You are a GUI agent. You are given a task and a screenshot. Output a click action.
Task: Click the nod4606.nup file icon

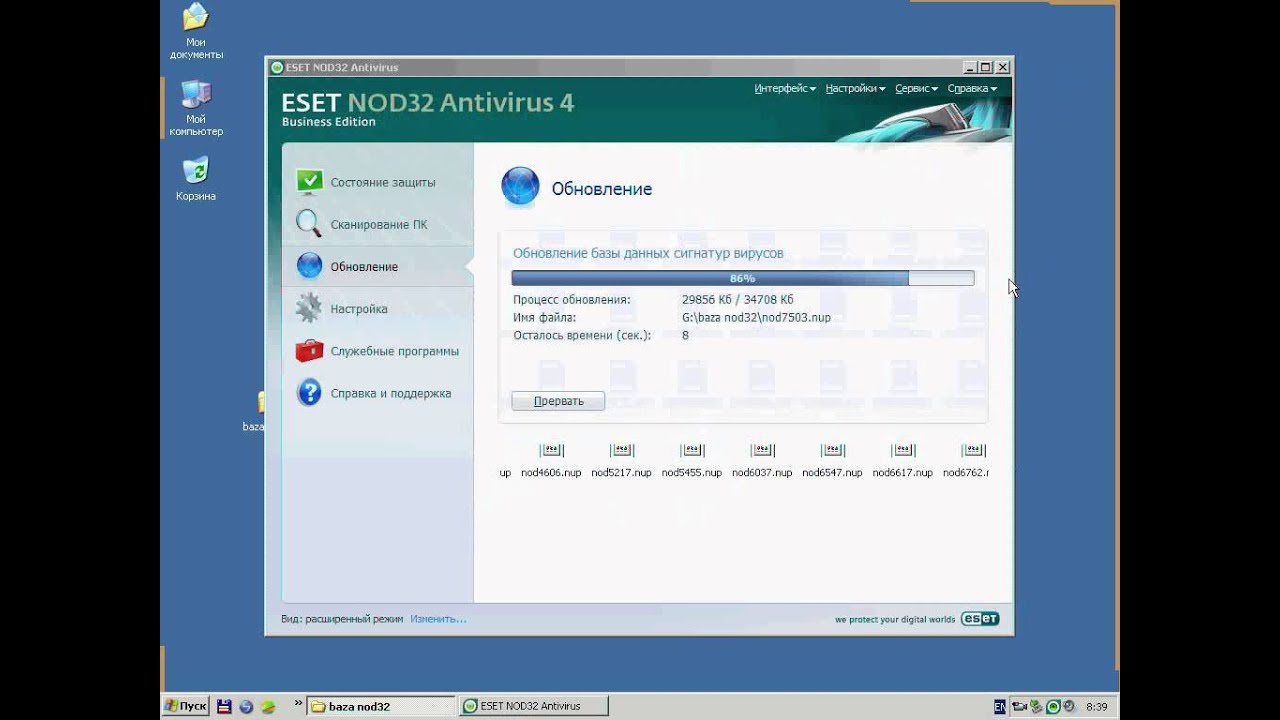tap(551, 450)
